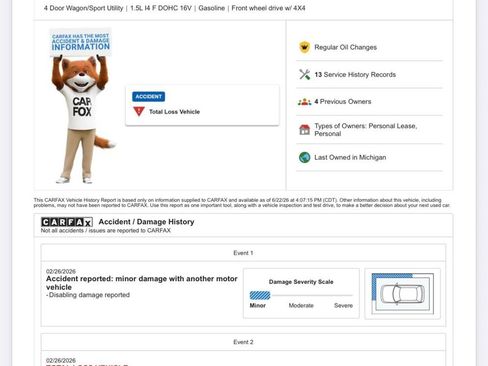The height and width of the screenshot is (366, 488).
Task: Click the Regular Oil Changes shield icon
Action: coord(304,47)
